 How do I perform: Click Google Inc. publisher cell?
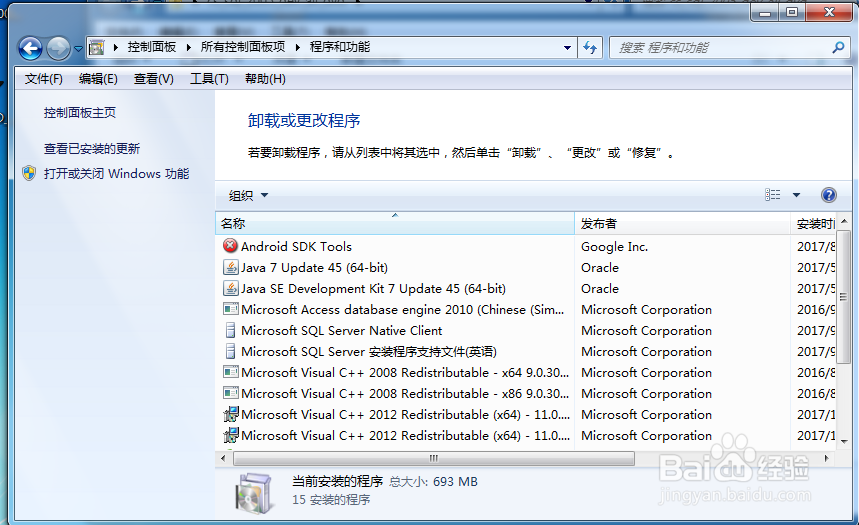pyautogui.click(x=614, y=247)
